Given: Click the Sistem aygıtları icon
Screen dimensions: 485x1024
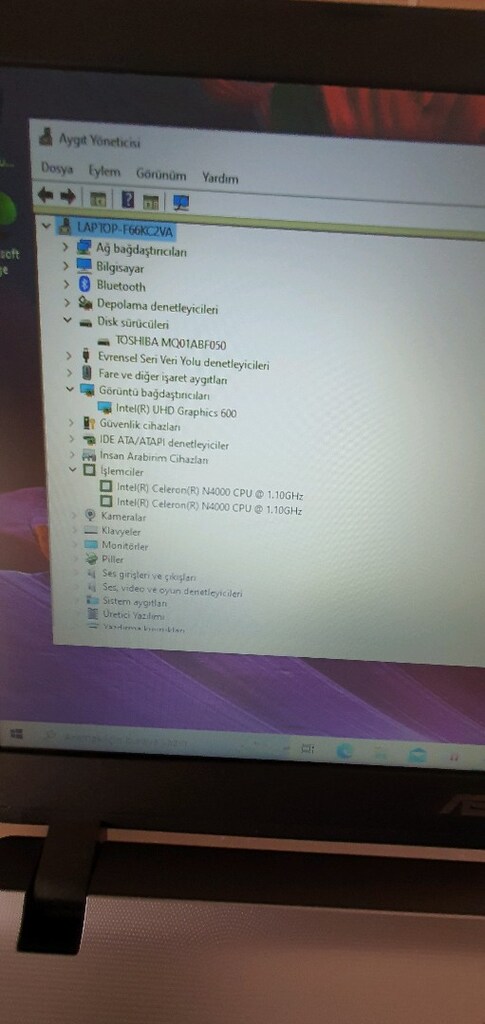Looking at the screenshot, I should (x=92, y=600).
